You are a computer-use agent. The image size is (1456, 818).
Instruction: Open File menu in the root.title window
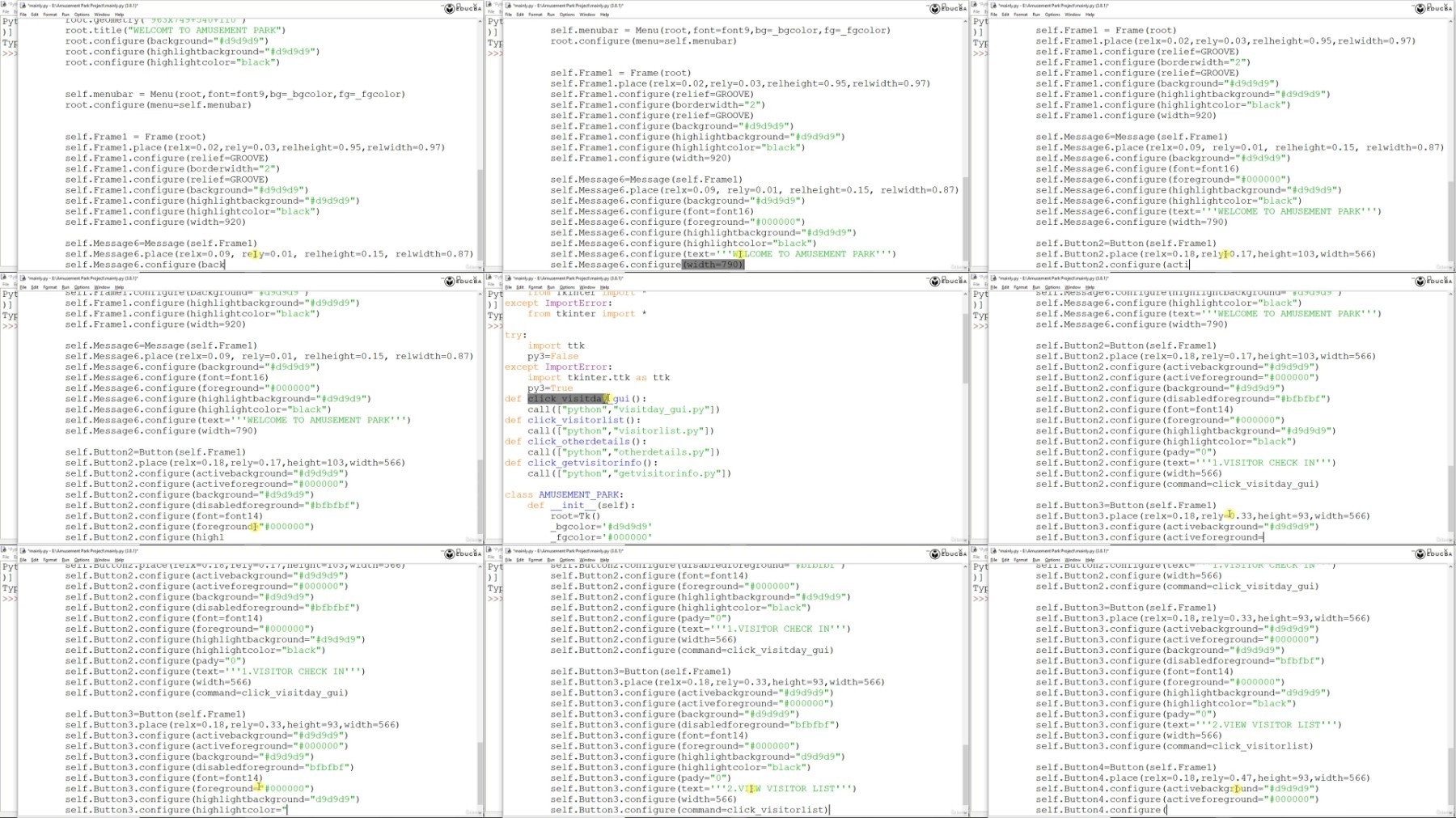click(x=23, y=15)
